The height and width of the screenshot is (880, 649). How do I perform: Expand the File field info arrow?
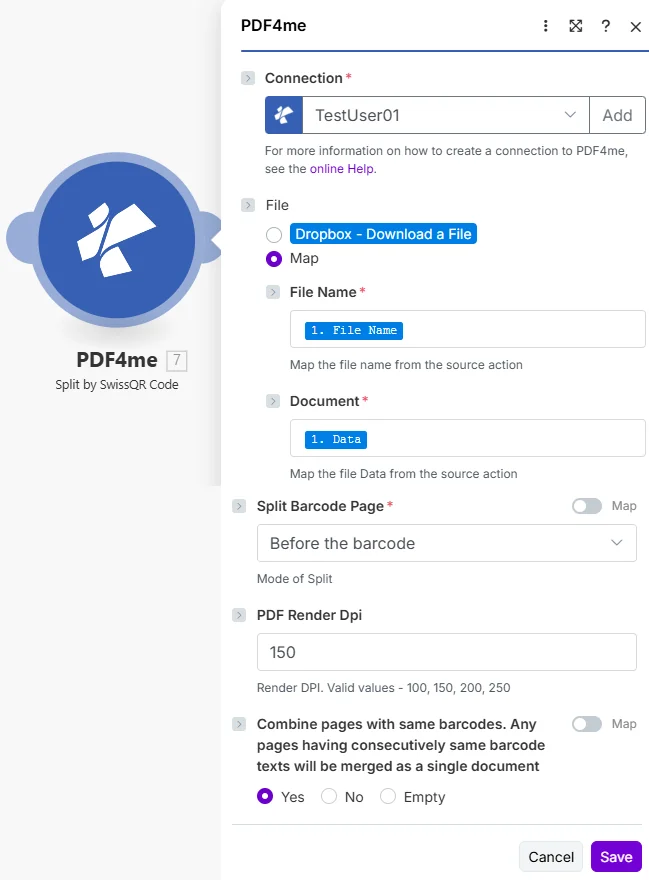point(248,205)
